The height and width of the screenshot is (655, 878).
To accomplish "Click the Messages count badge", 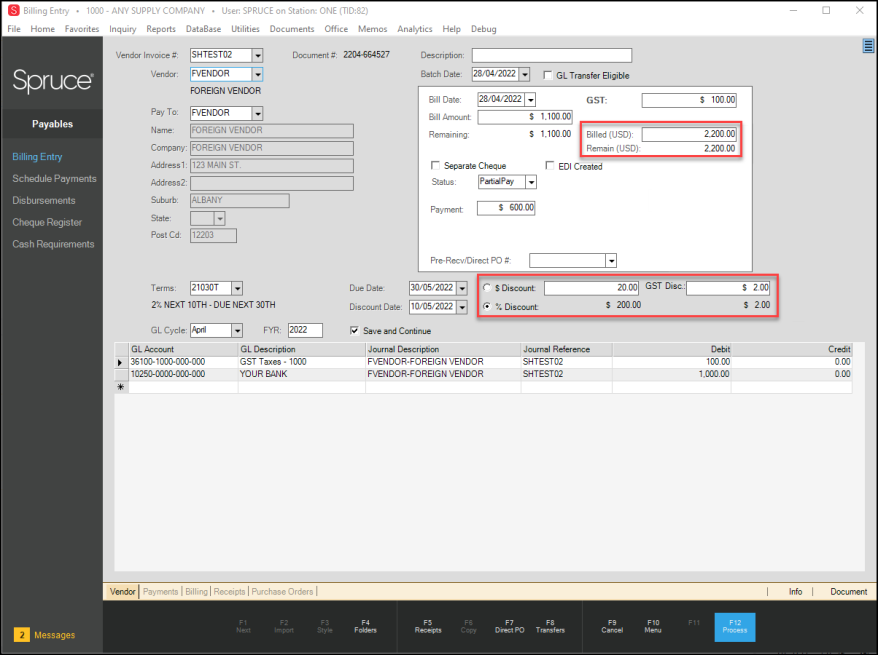I will (x=22, y=635).
